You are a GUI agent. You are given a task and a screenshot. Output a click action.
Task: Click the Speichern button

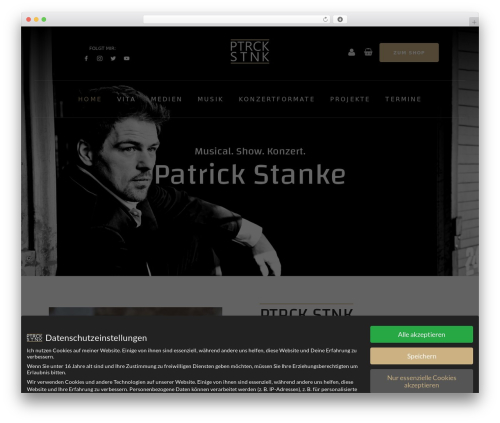coord(421,356)
